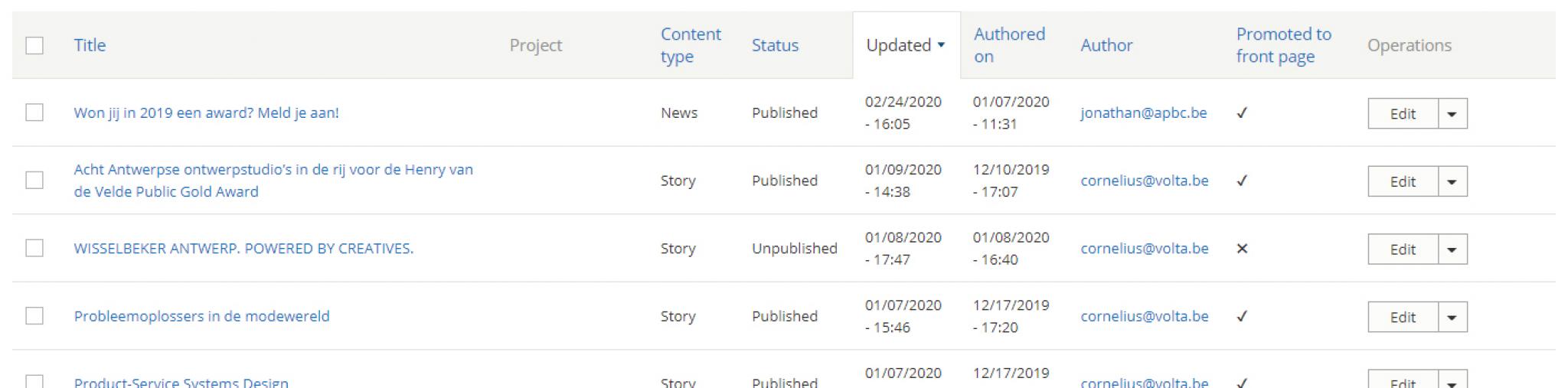The height and width of the screenshot is (388, 1568).
Task: View author jonathan@apbc.be profile
Action: (1143, 112)
